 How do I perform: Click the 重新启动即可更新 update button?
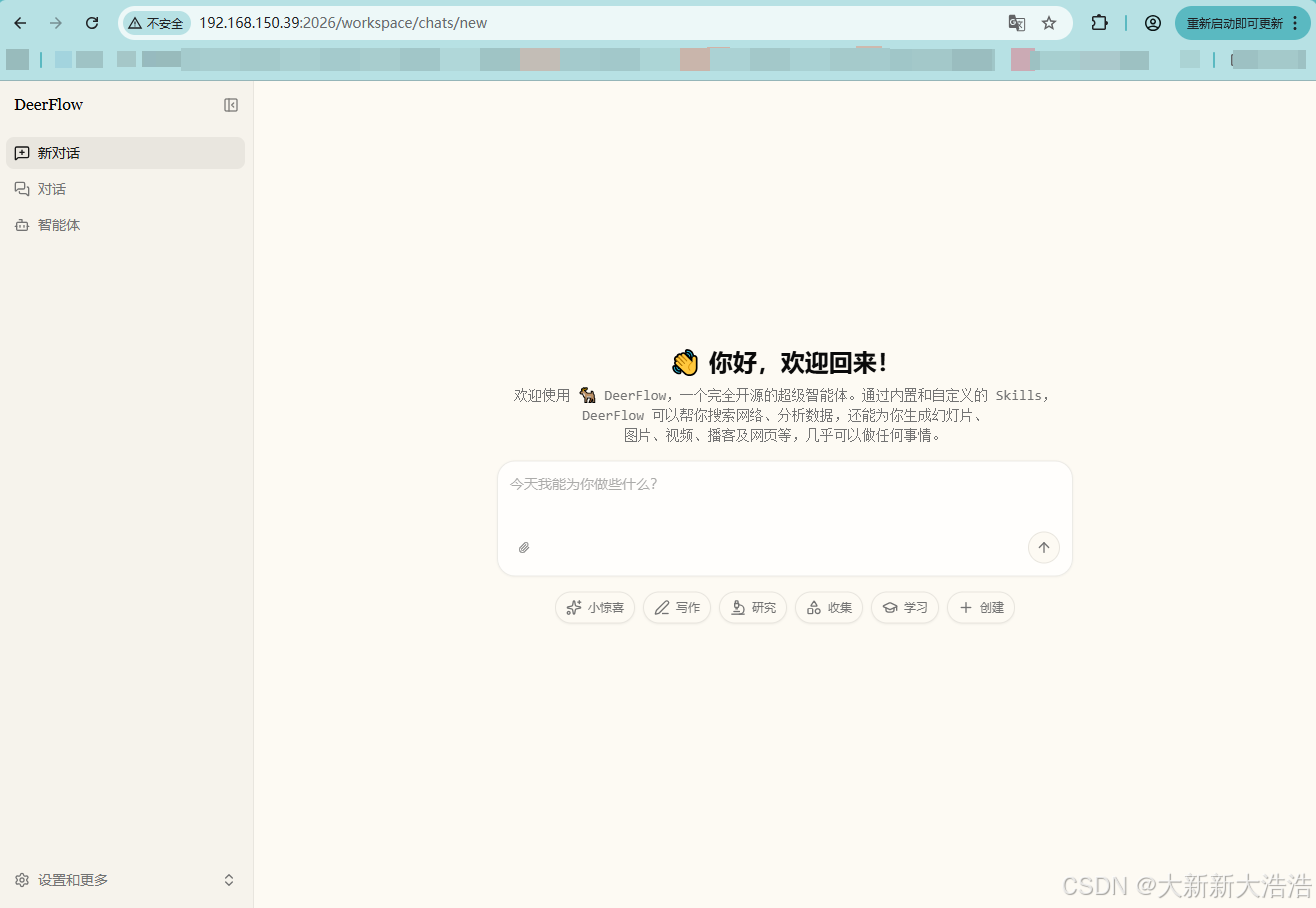(x=1234, y=23)
